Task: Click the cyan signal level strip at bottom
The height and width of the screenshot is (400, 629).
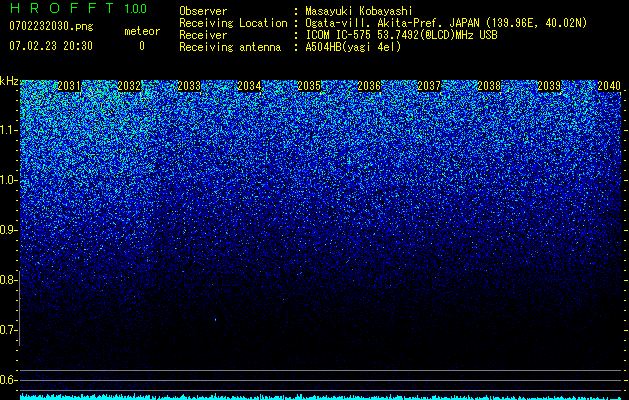Action: [x=321, y=397]
